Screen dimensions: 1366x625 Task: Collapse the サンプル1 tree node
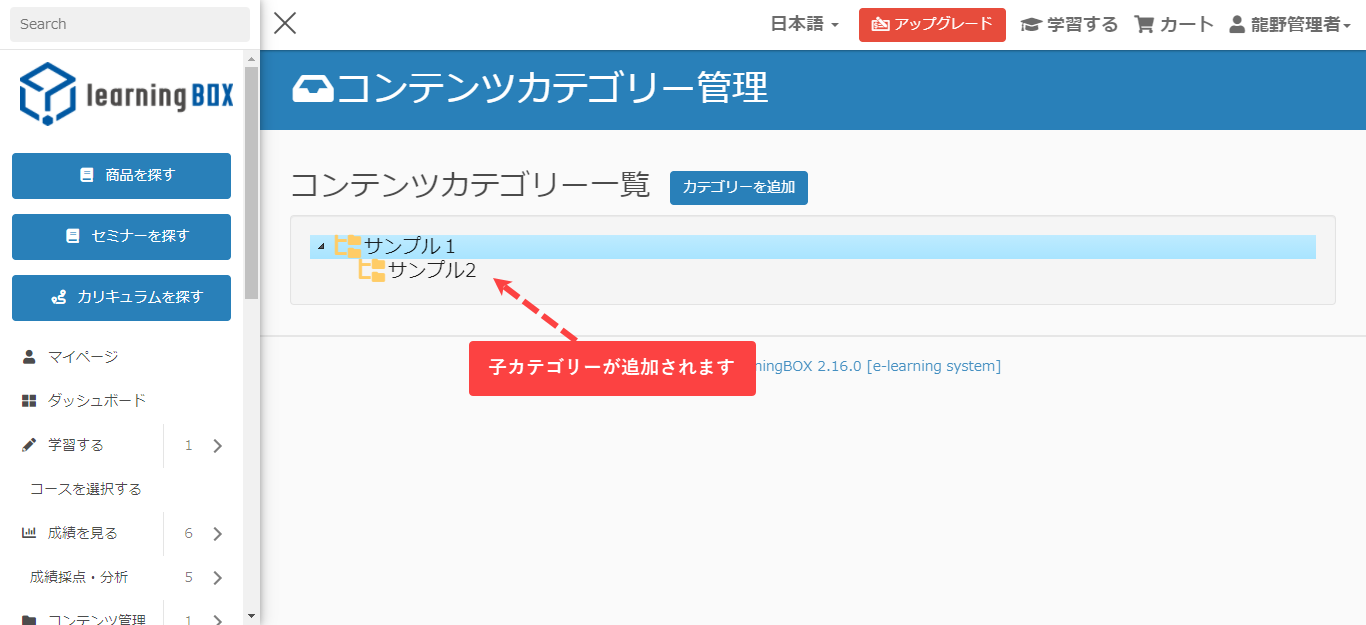point(320,247)
